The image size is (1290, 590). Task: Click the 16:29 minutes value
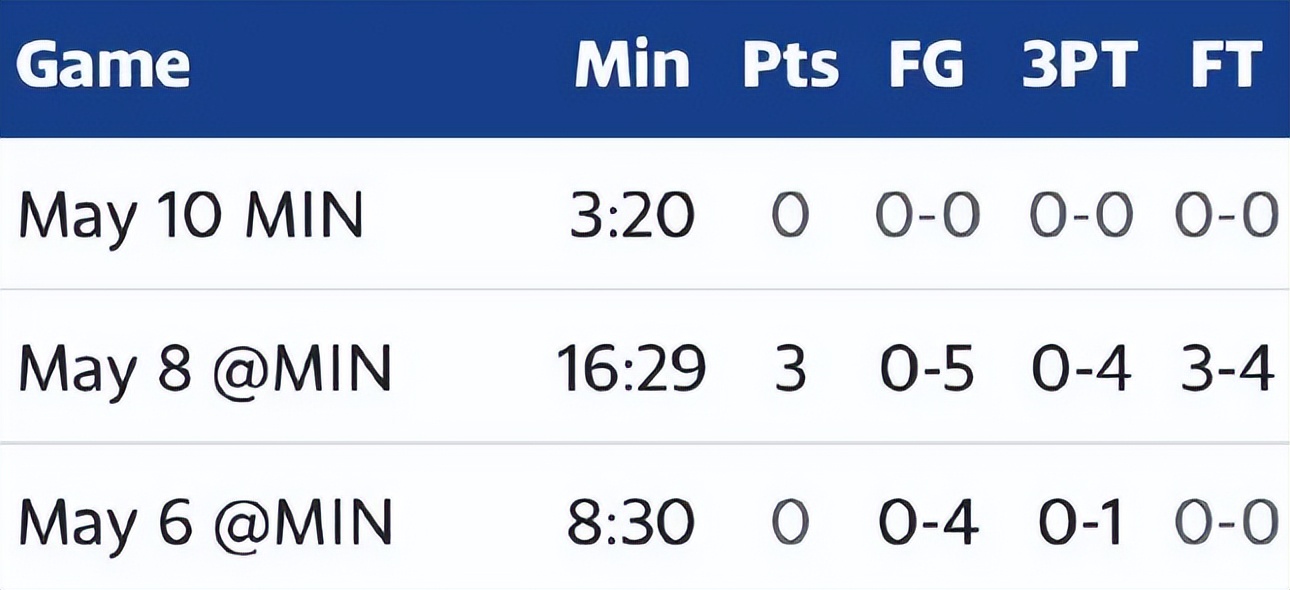click(x=632, y=368)
